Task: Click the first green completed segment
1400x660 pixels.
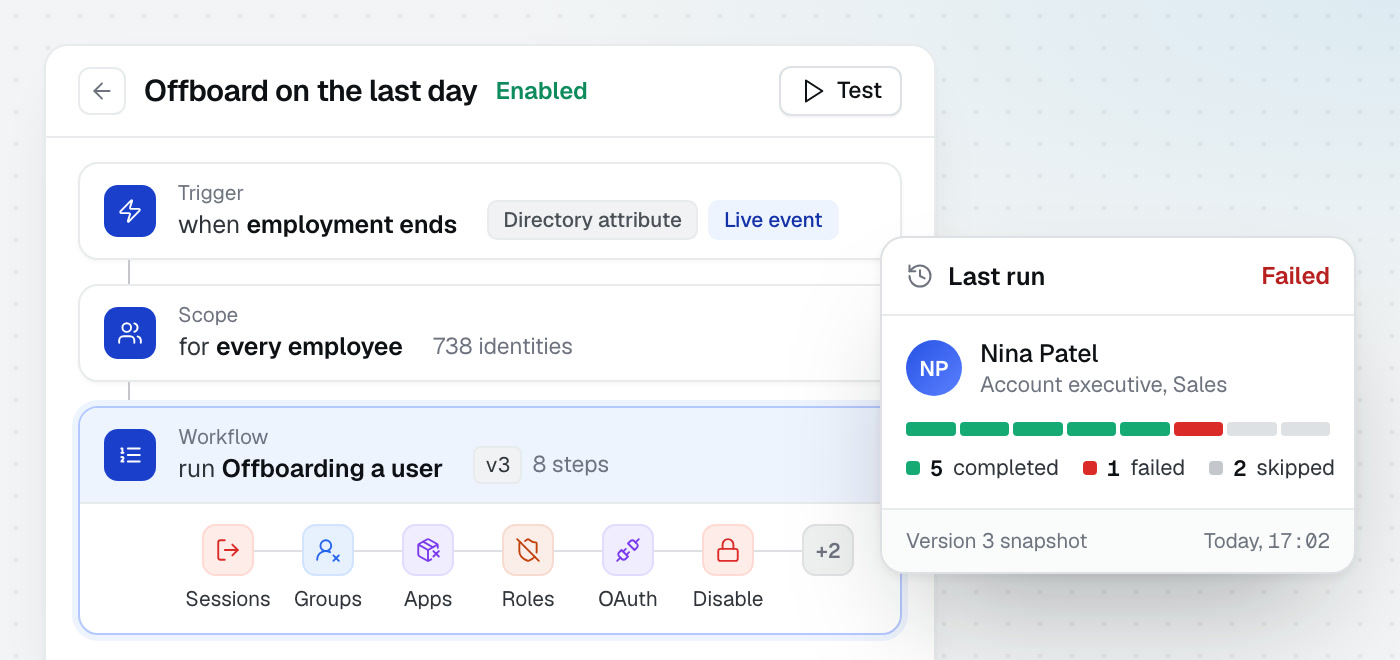Action: tap(931, 429)
